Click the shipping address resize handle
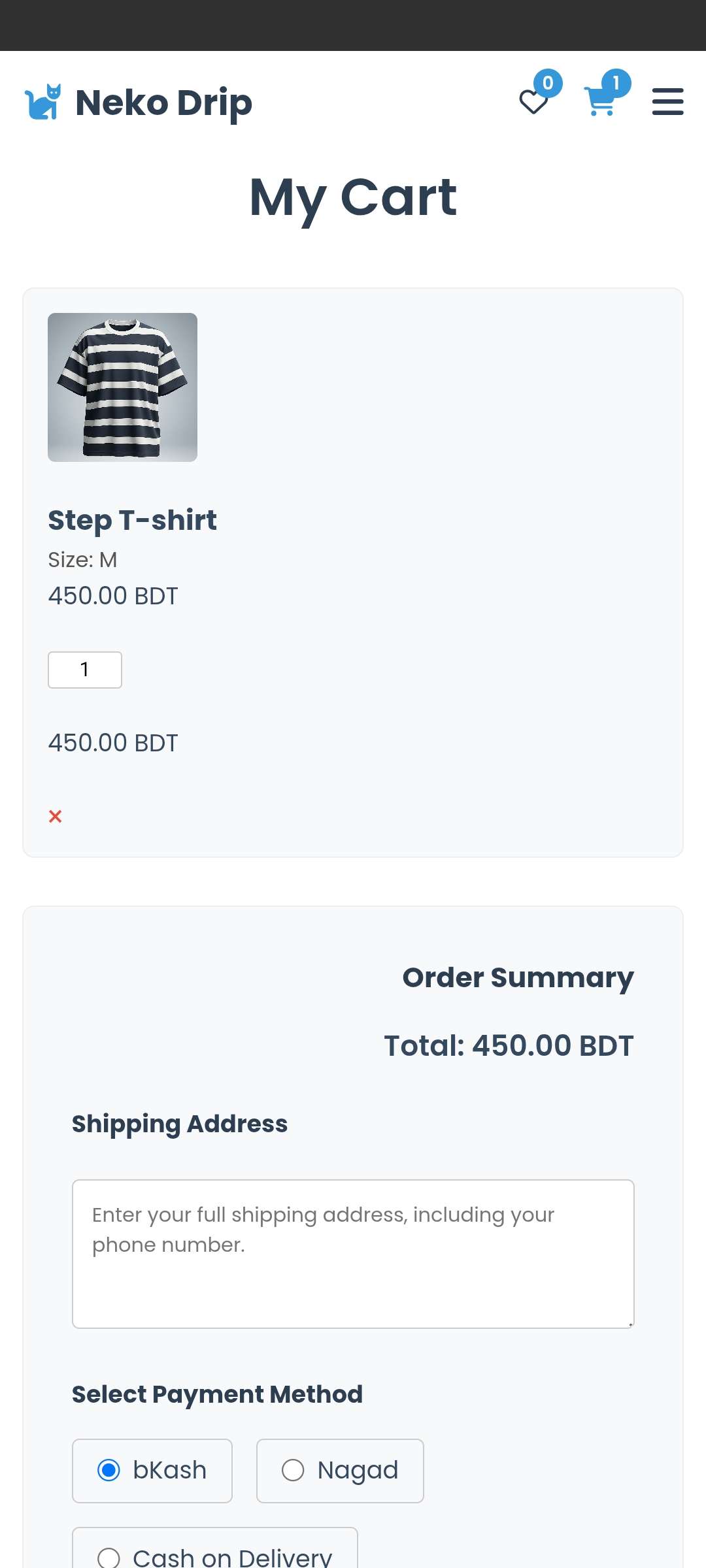This screenshot has width=706, height=1568. (x=630, y=1324)
